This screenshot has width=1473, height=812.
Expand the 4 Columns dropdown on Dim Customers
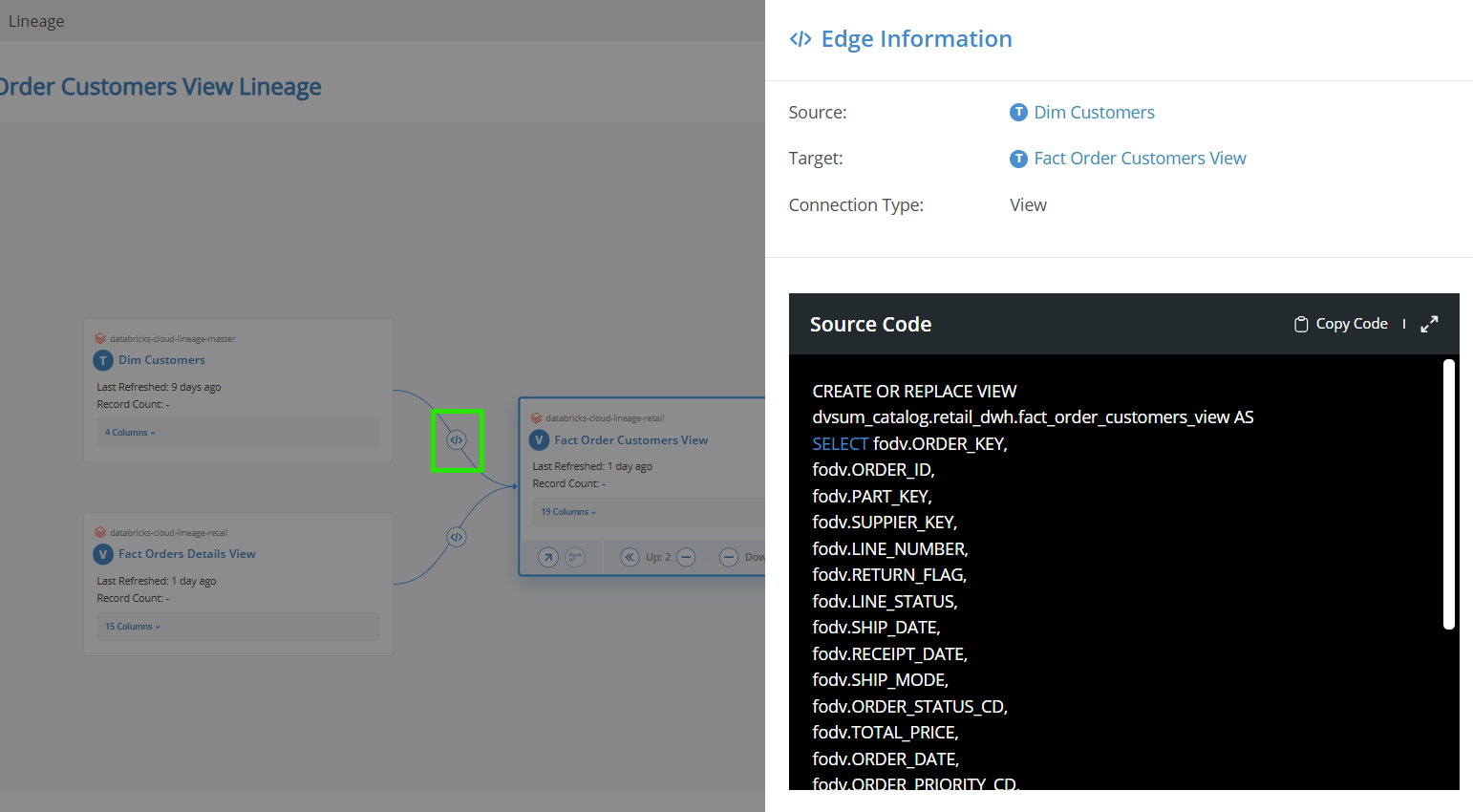pos(130,433)
